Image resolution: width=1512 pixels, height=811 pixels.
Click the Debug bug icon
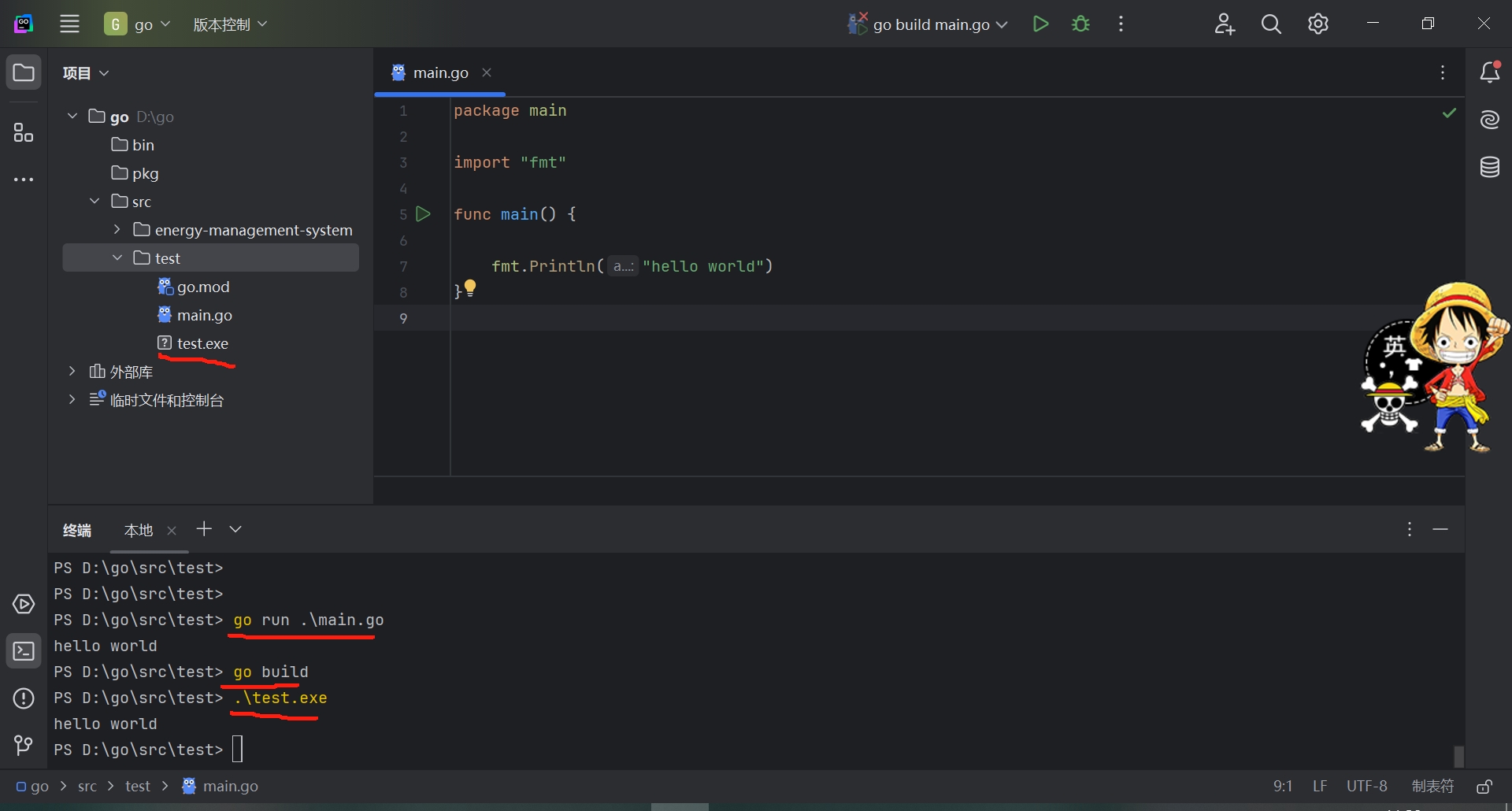1081,24
